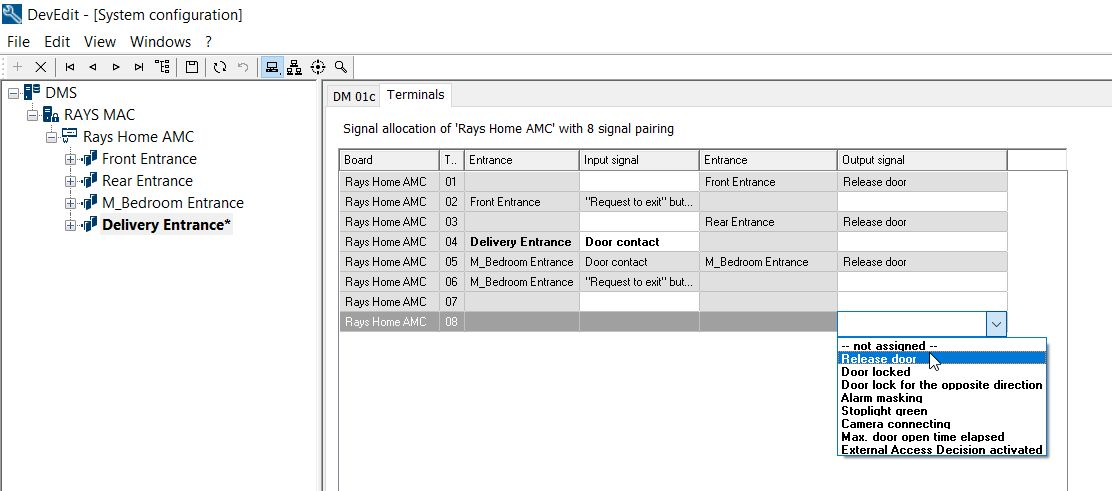1112x491 pixels.
Task: Close the output signal dropdown via its arrow
Action: 995,323
